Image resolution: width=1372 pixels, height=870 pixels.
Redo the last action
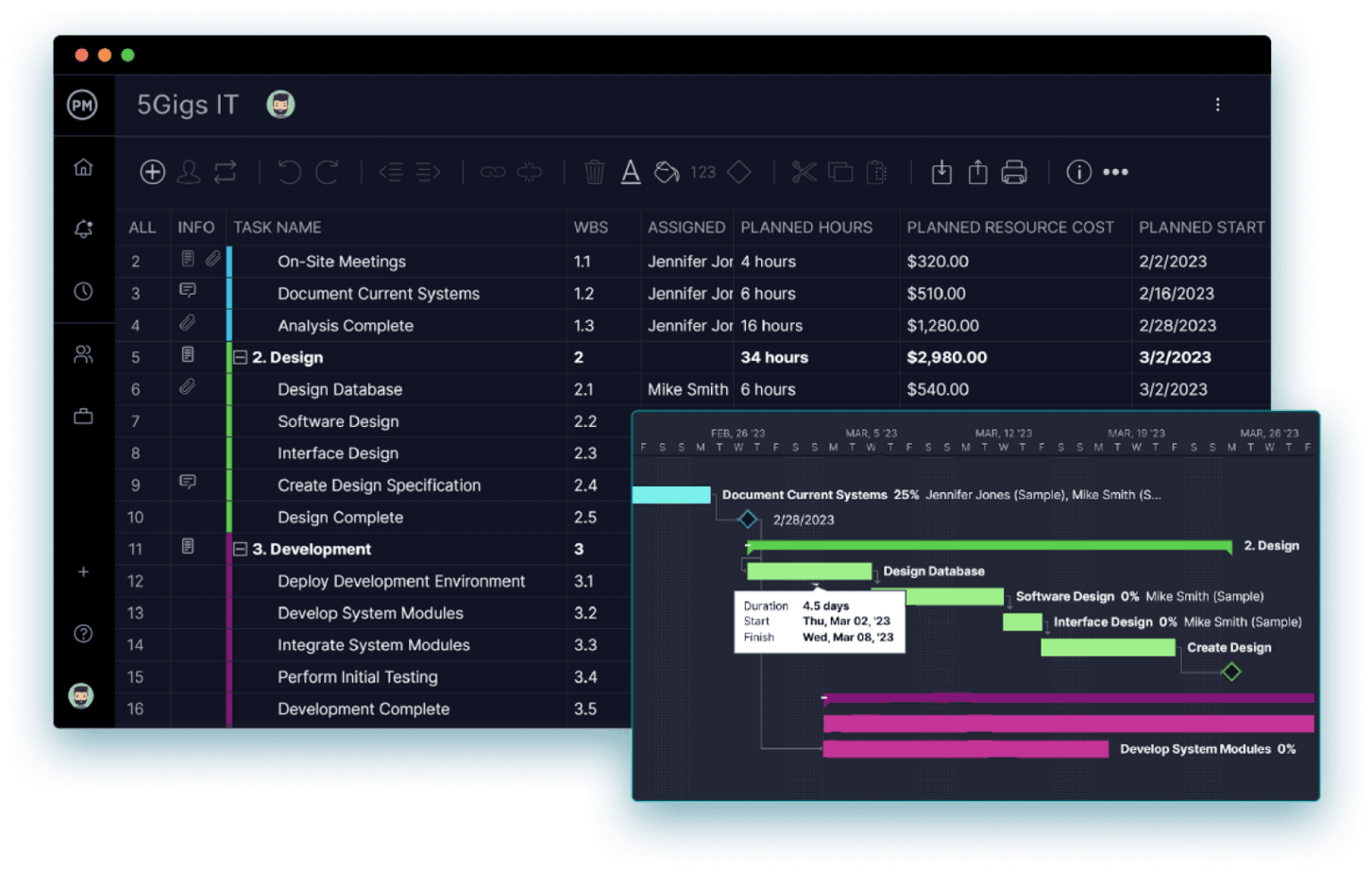(x=328, y=171)
